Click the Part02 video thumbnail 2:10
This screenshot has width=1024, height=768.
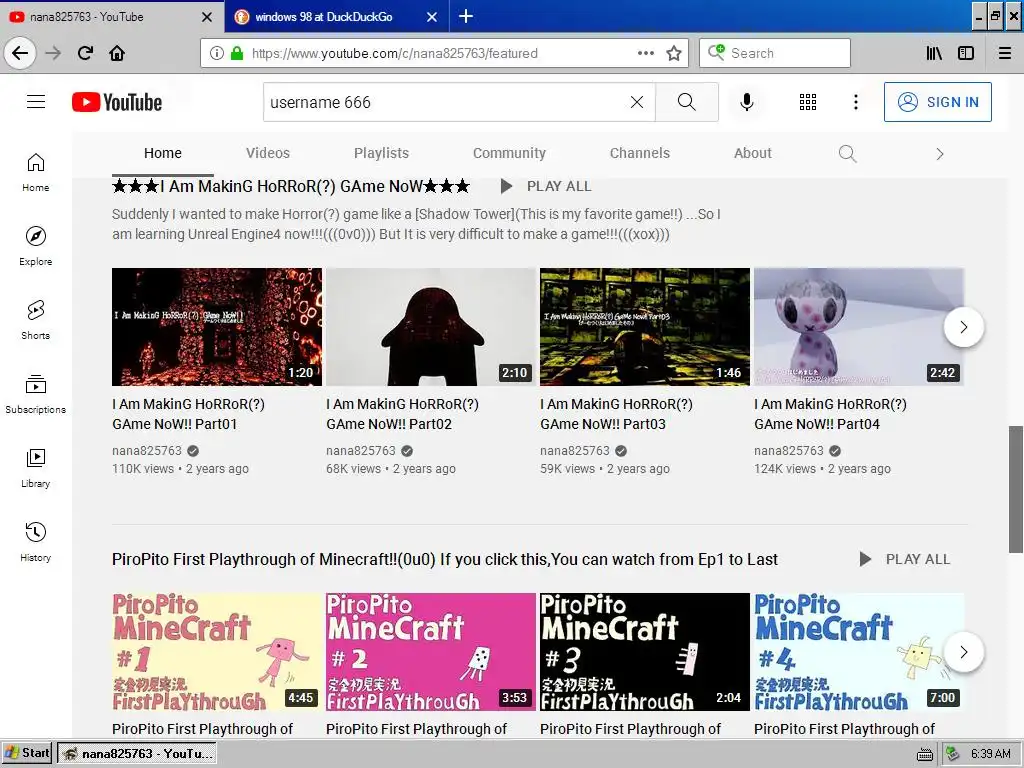click(430, 327)
